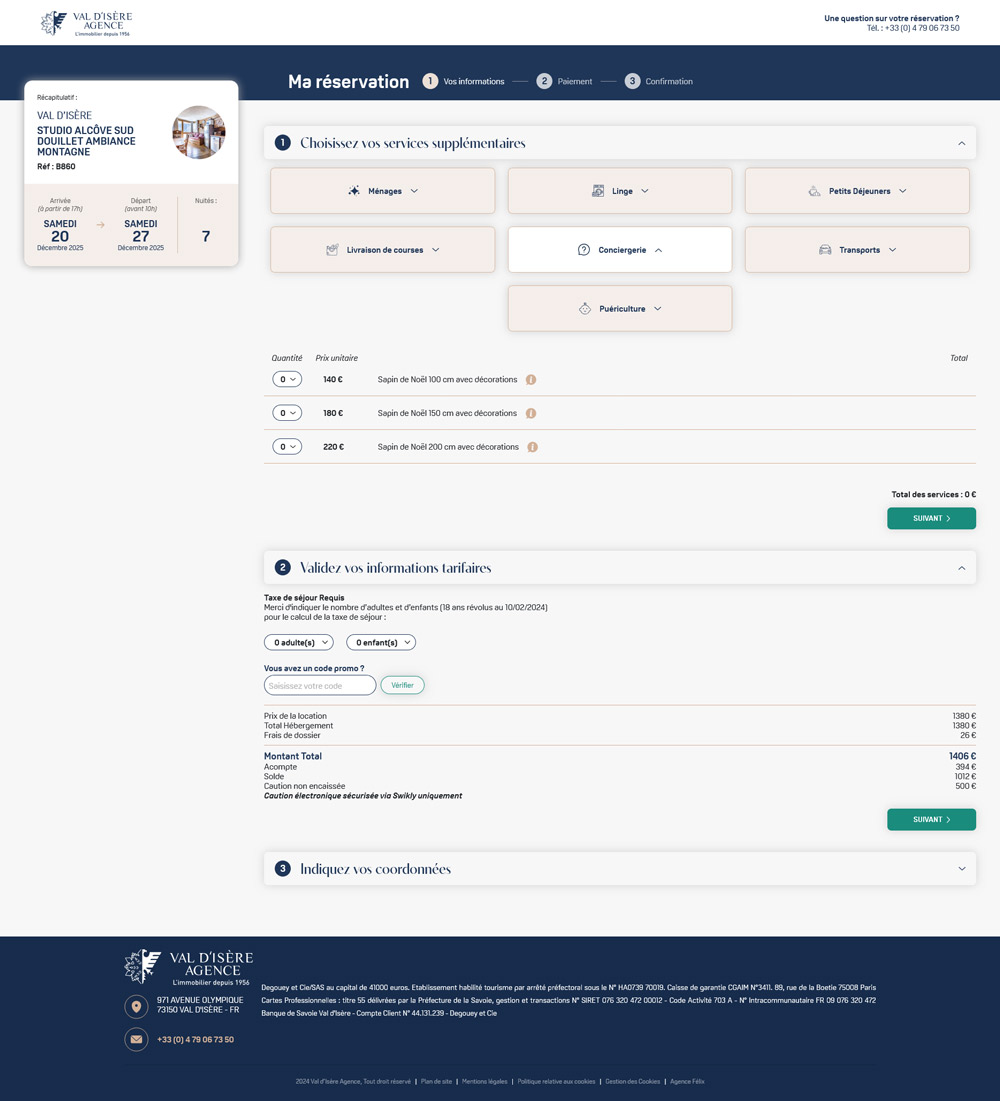Open quantity dropdown for the 140 € tree
1000x1101 pixels.
click(x=287, y=380)
